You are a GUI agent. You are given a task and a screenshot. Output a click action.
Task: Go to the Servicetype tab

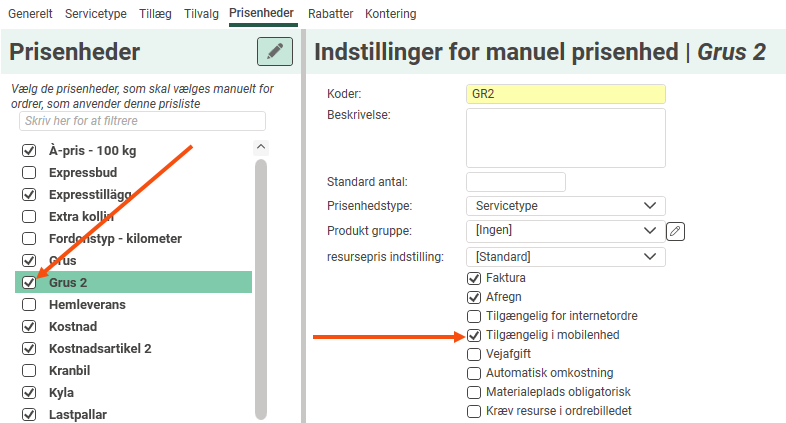click(x=95, y=14)
